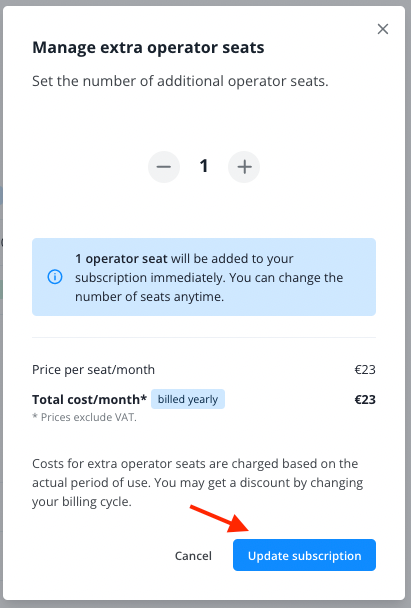The height and width of the screenshot is (608, 411).
Task: Click the billed yearly badge
Action: pos(188,399)
